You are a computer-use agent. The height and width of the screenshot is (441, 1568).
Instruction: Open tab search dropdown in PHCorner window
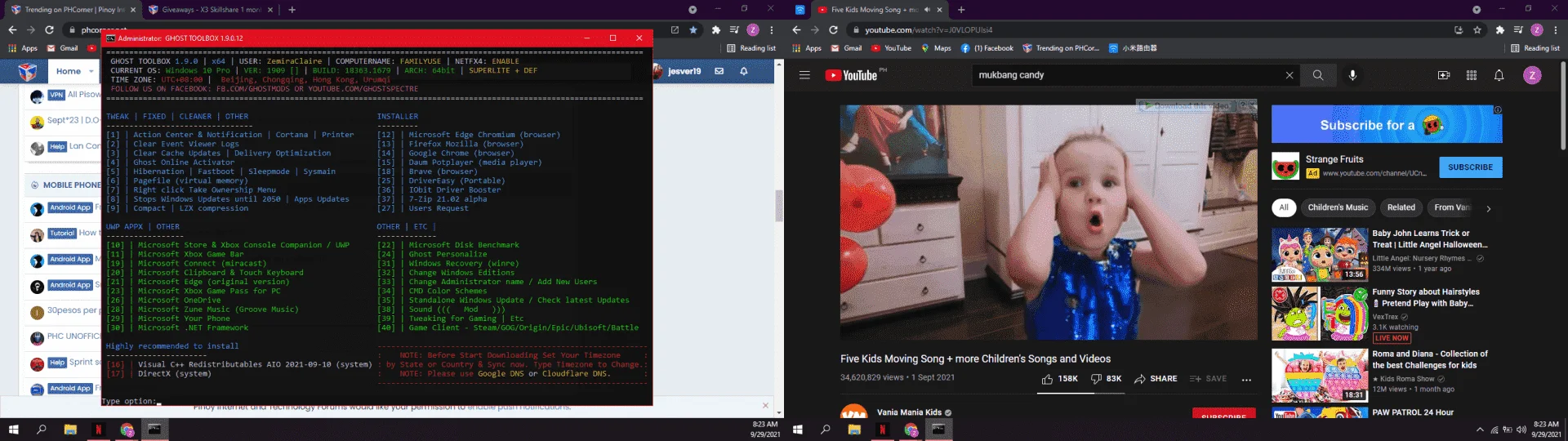coord(693,10)
